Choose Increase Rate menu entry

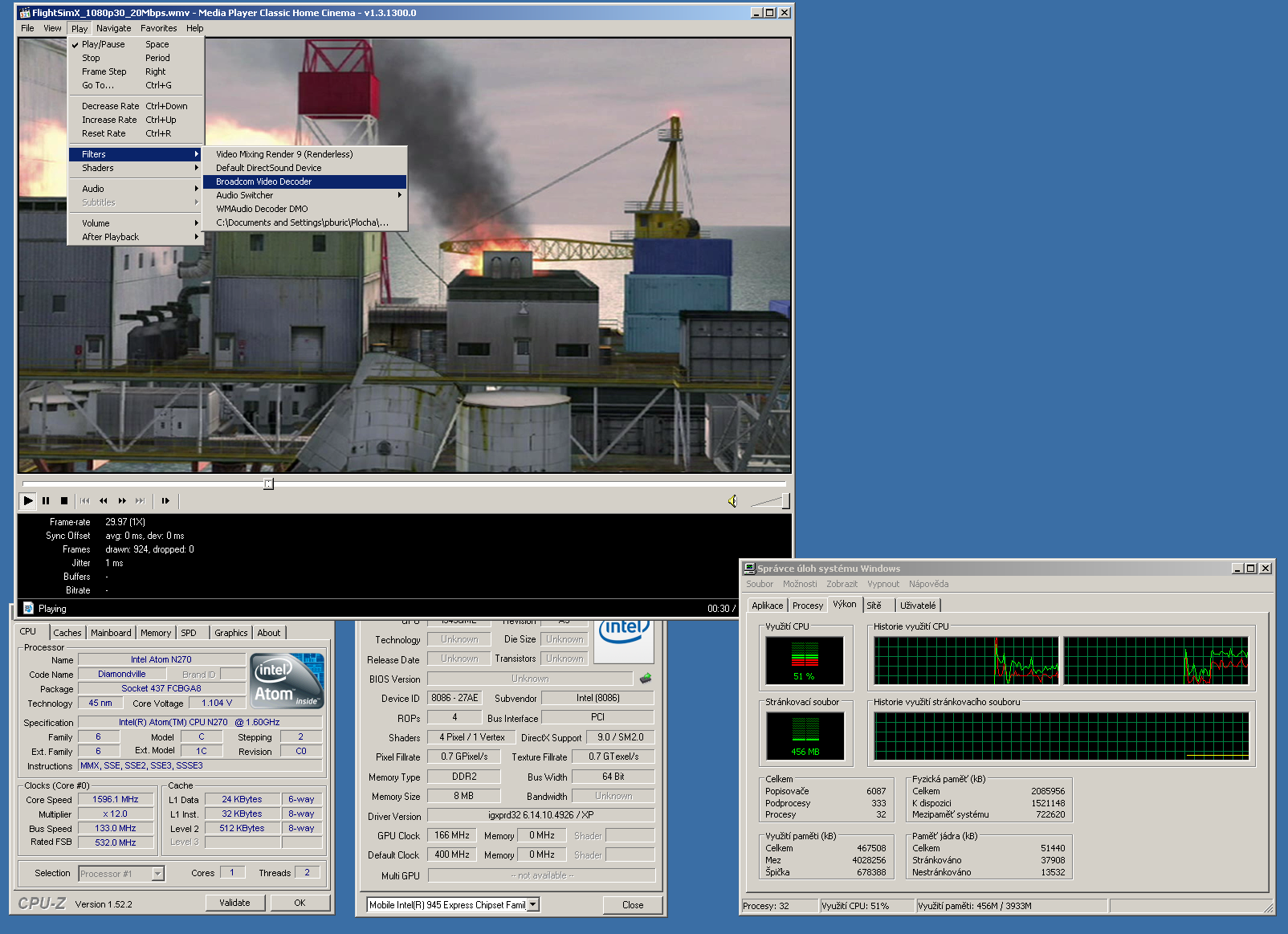136,120
